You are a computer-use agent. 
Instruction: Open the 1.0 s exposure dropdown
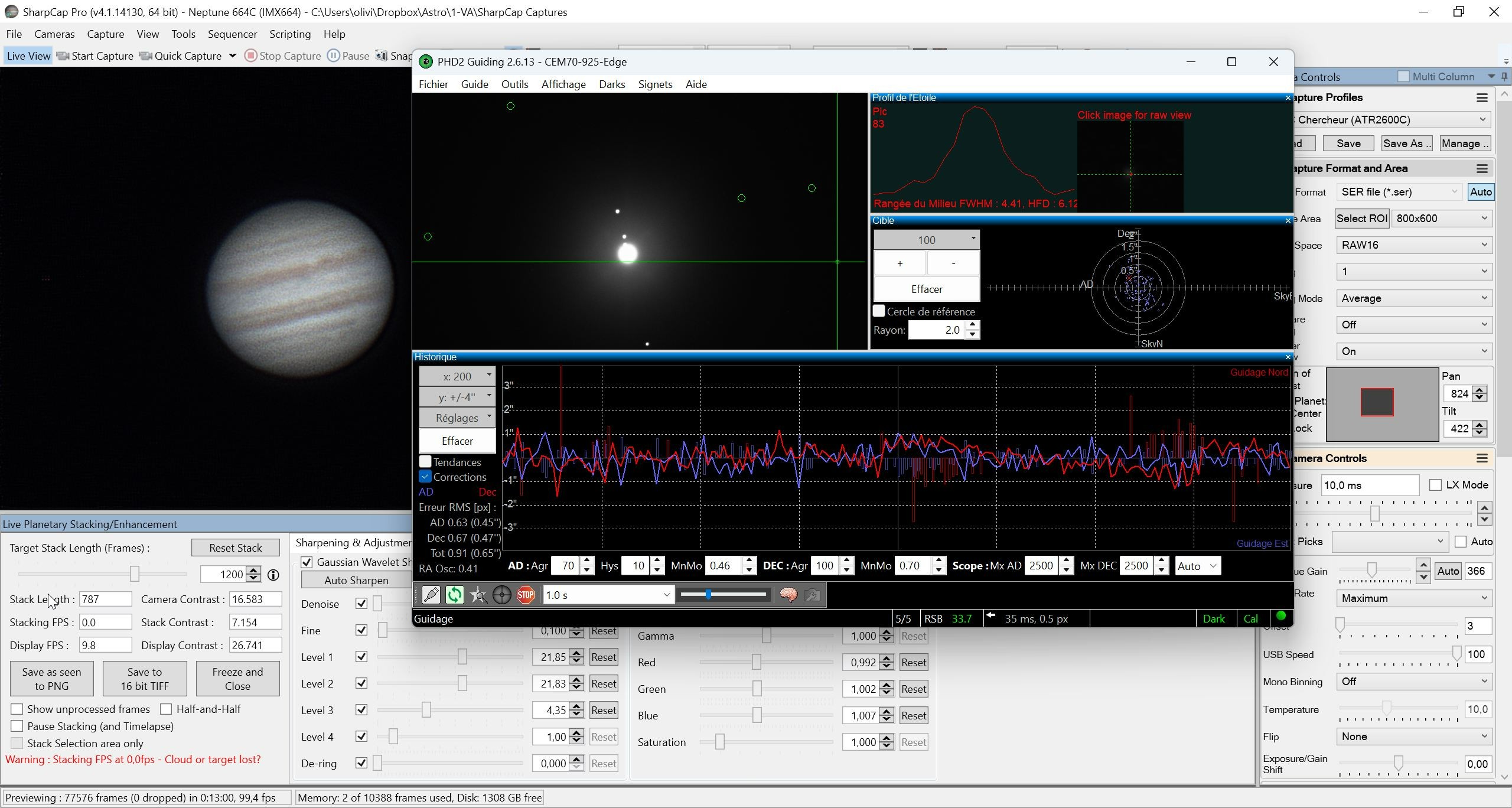608,595
